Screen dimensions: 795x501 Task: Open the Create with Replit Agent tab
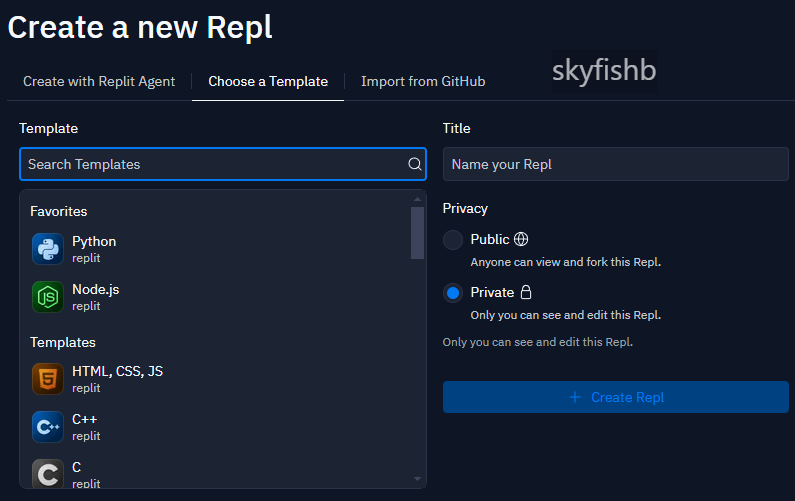point(99,82)
